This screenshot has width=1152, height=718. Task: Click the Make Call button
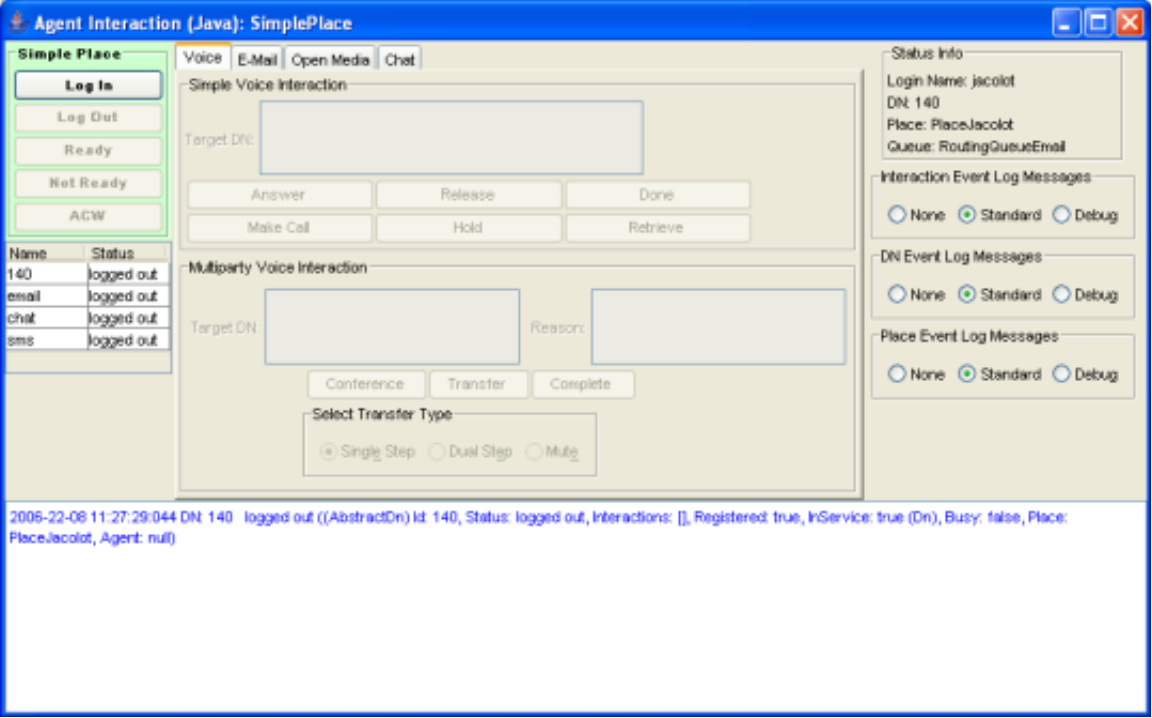pyautogui.click(x=279, y=228)
